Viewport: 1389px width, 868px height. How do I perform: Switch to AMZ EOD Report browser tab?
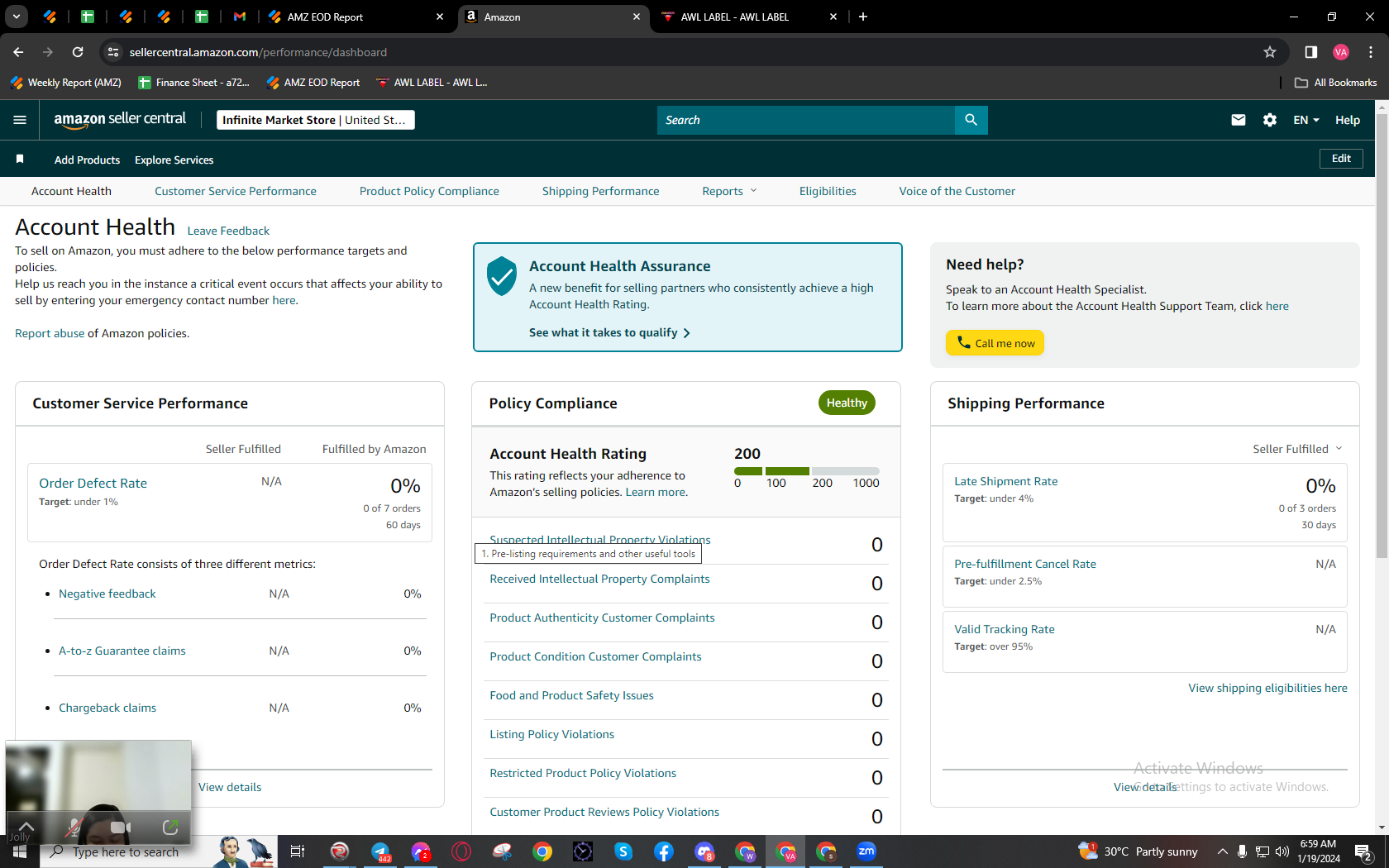point(356,17)
